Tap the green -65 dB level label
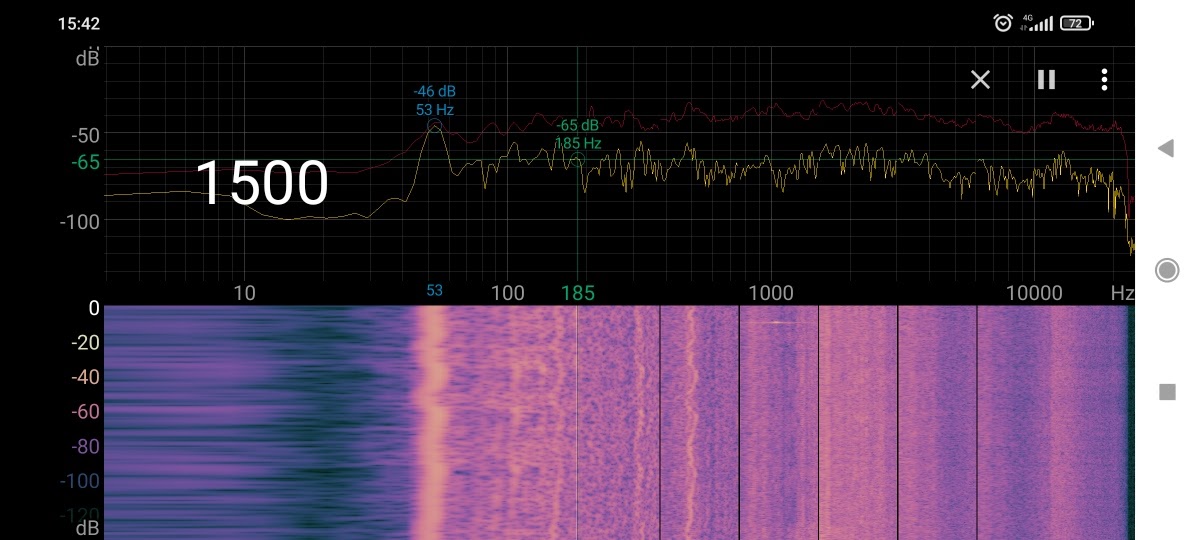Image resolution: width=1200 pixels, height=540 pixels. tap(86, 161)
